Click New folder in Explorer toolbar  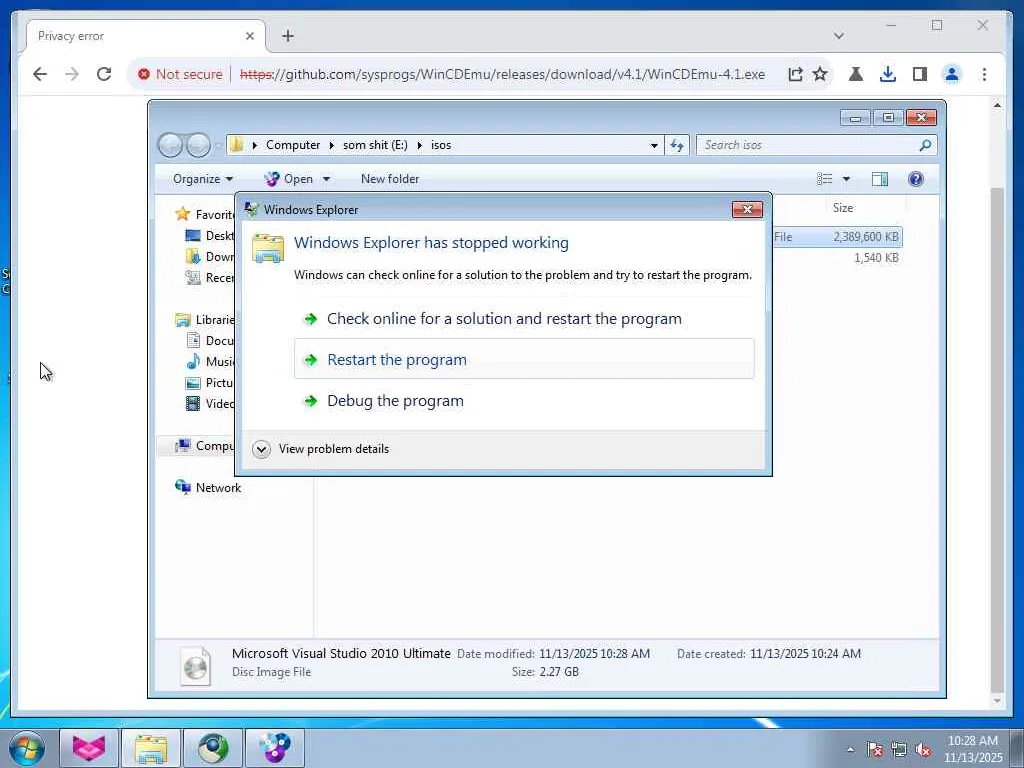click(390, 179)
